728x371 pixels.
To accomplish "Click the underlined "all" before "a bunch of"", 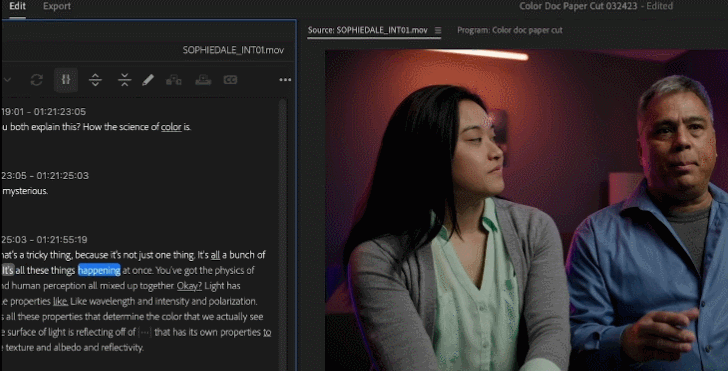I will [x=215, y=255].
